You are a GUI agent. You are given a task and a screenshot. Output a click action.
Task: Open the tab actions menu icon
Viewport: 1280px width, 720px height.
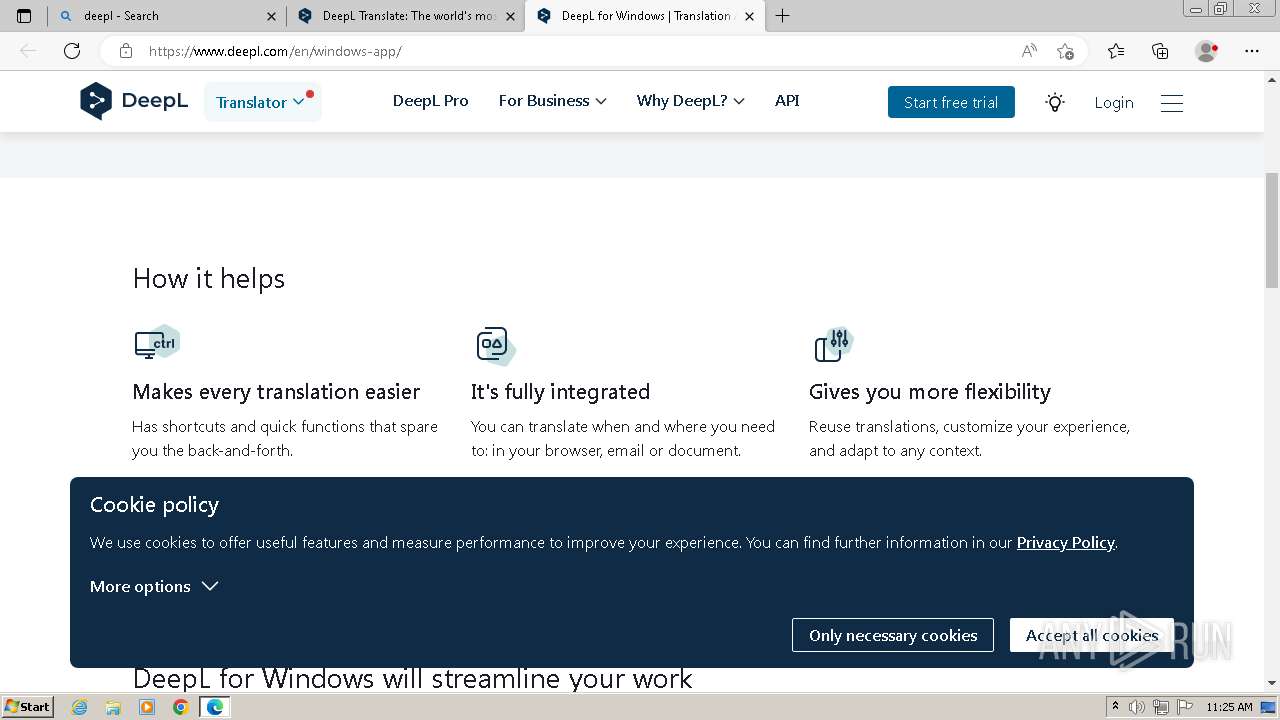24,16
